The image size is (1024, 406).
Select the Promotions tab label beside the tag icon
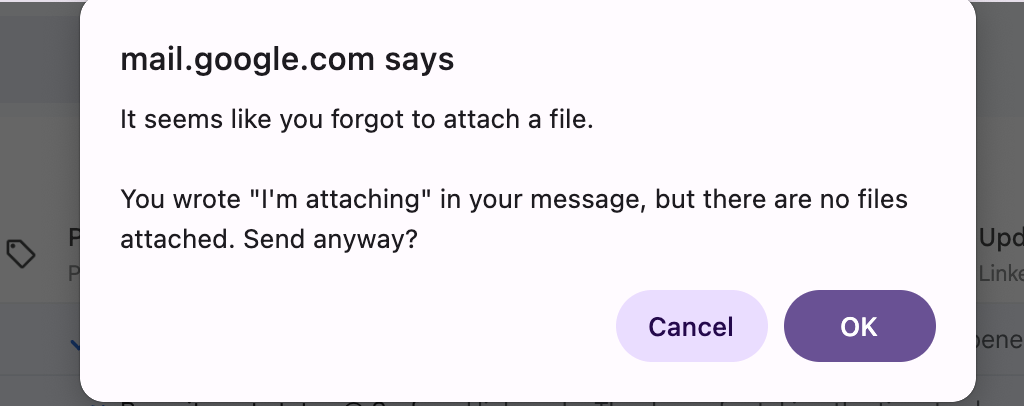tap(73, 238)
